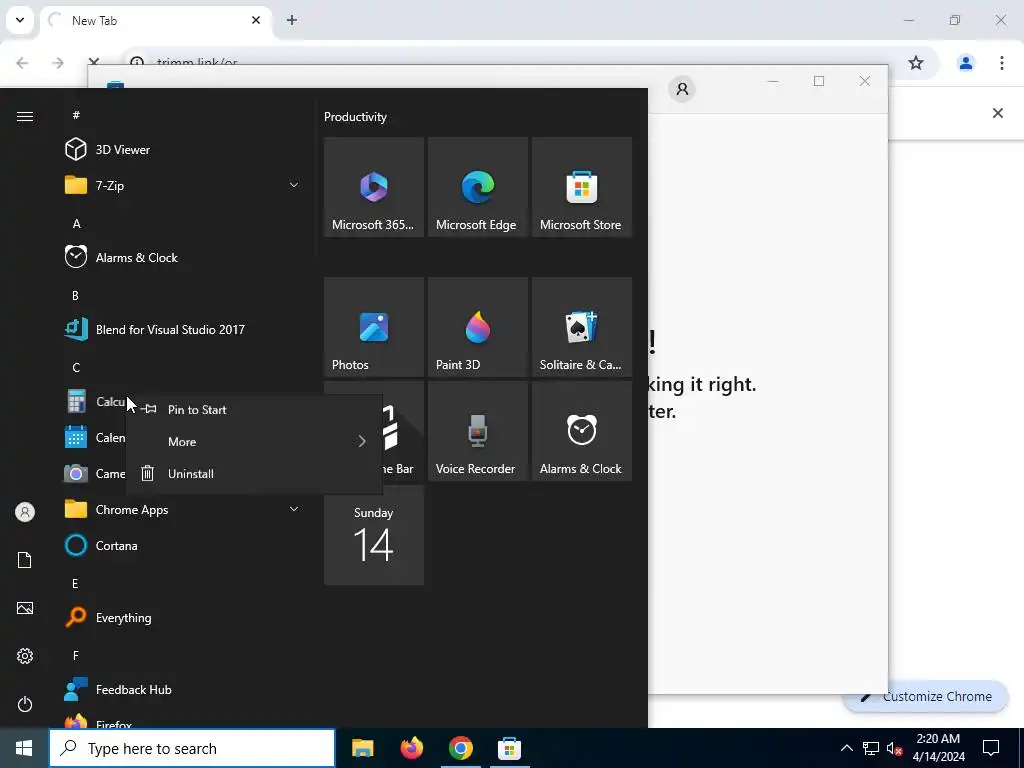Image resolution: width=1024 pixels, height=768 pixels.
Task: Open the 7-Zip folder entry
Action: [183, 185]
